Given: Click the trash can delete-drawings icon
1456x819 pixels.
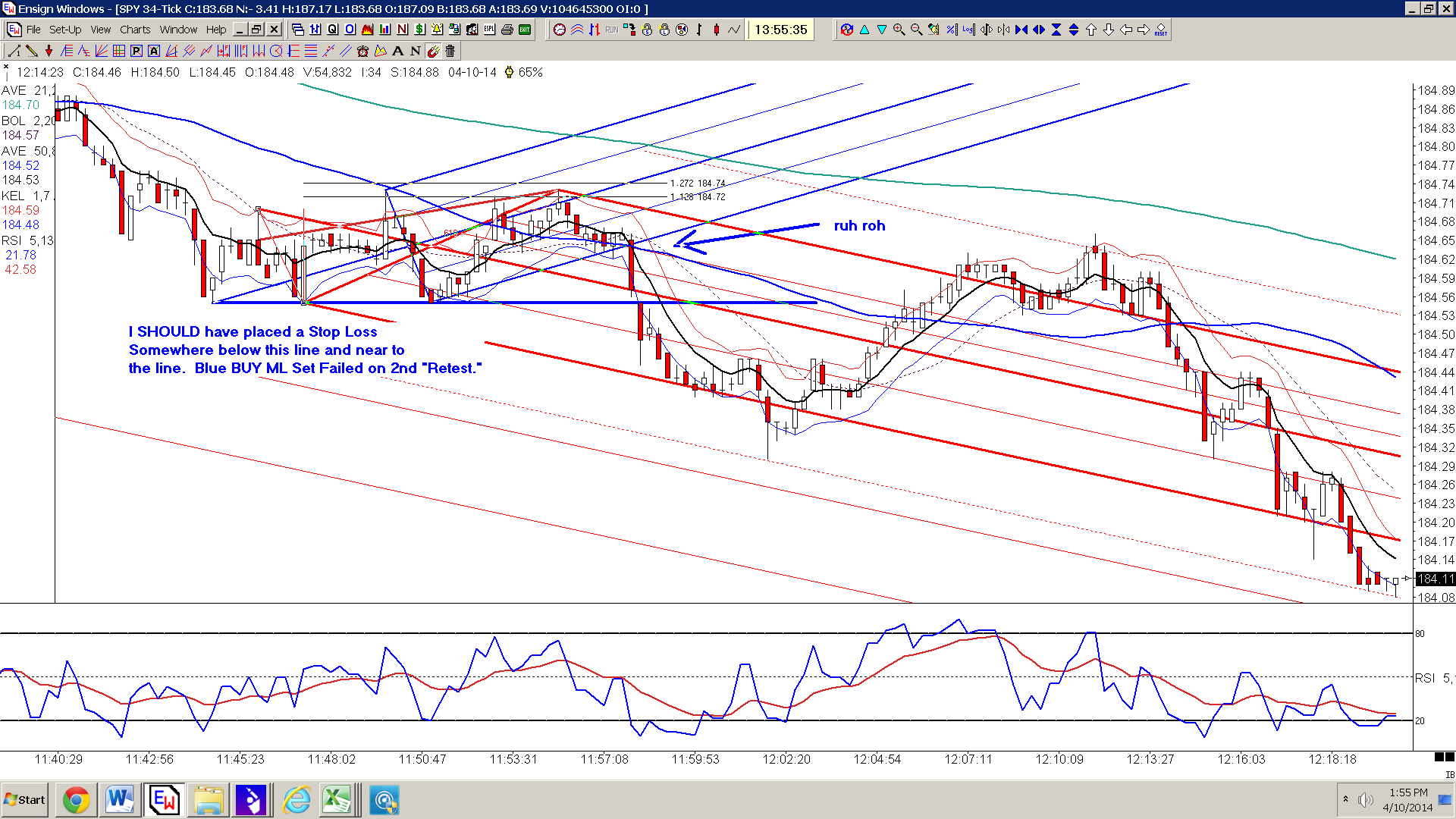Looking at the screenshot, I should (x=450, y=51).
